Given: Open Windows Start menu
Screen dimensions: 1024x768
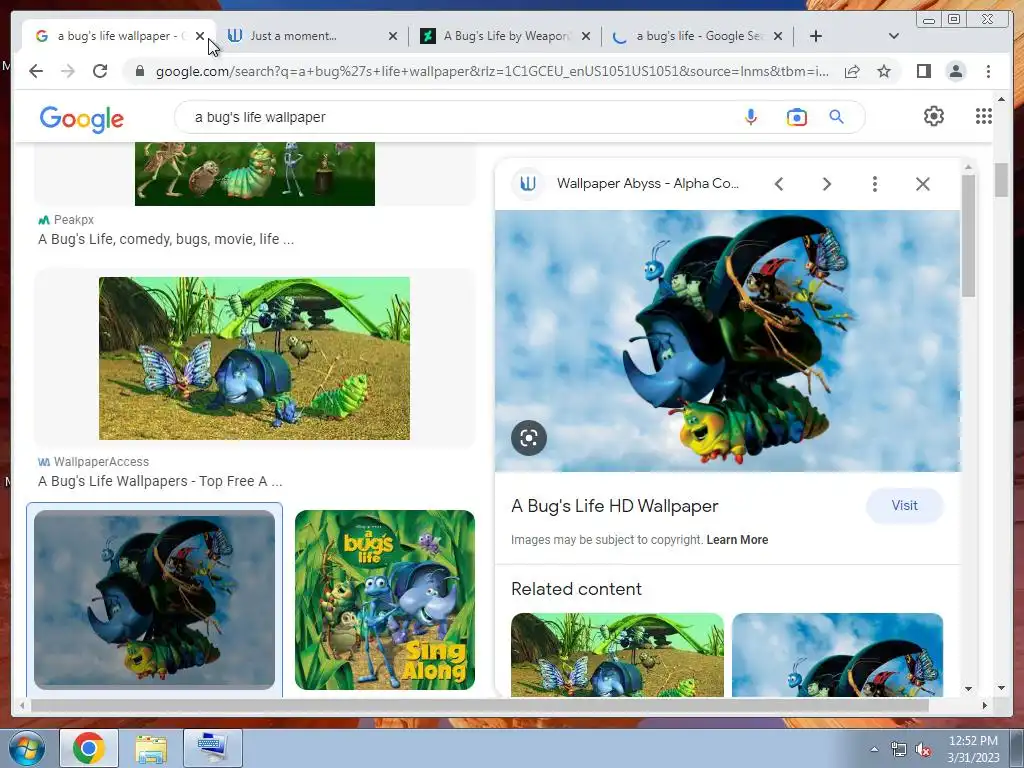Looking at the screenshot, I should [27, 748].
